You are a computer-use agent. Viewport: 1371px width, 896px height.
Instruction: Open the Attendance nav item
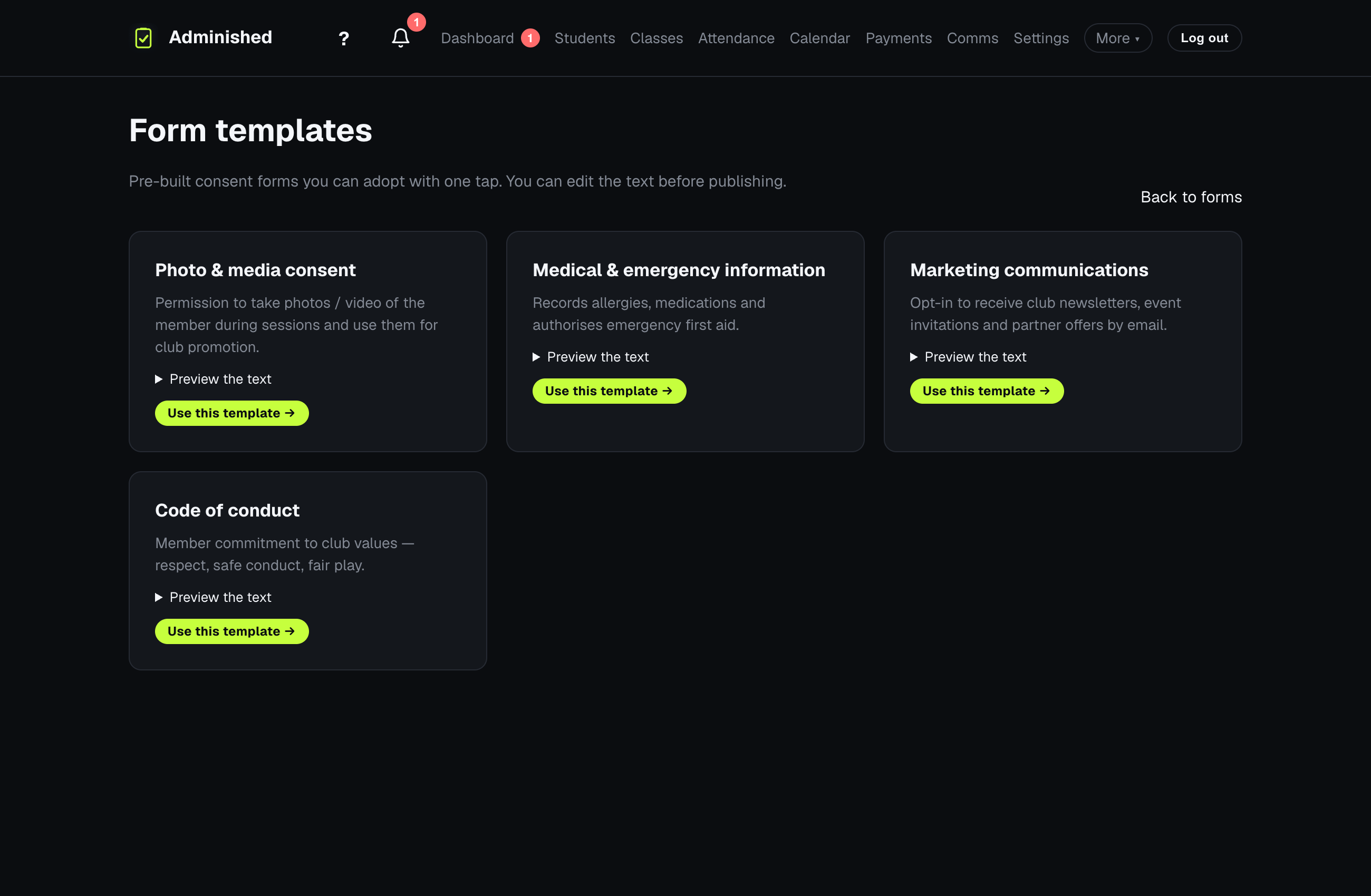736,38
